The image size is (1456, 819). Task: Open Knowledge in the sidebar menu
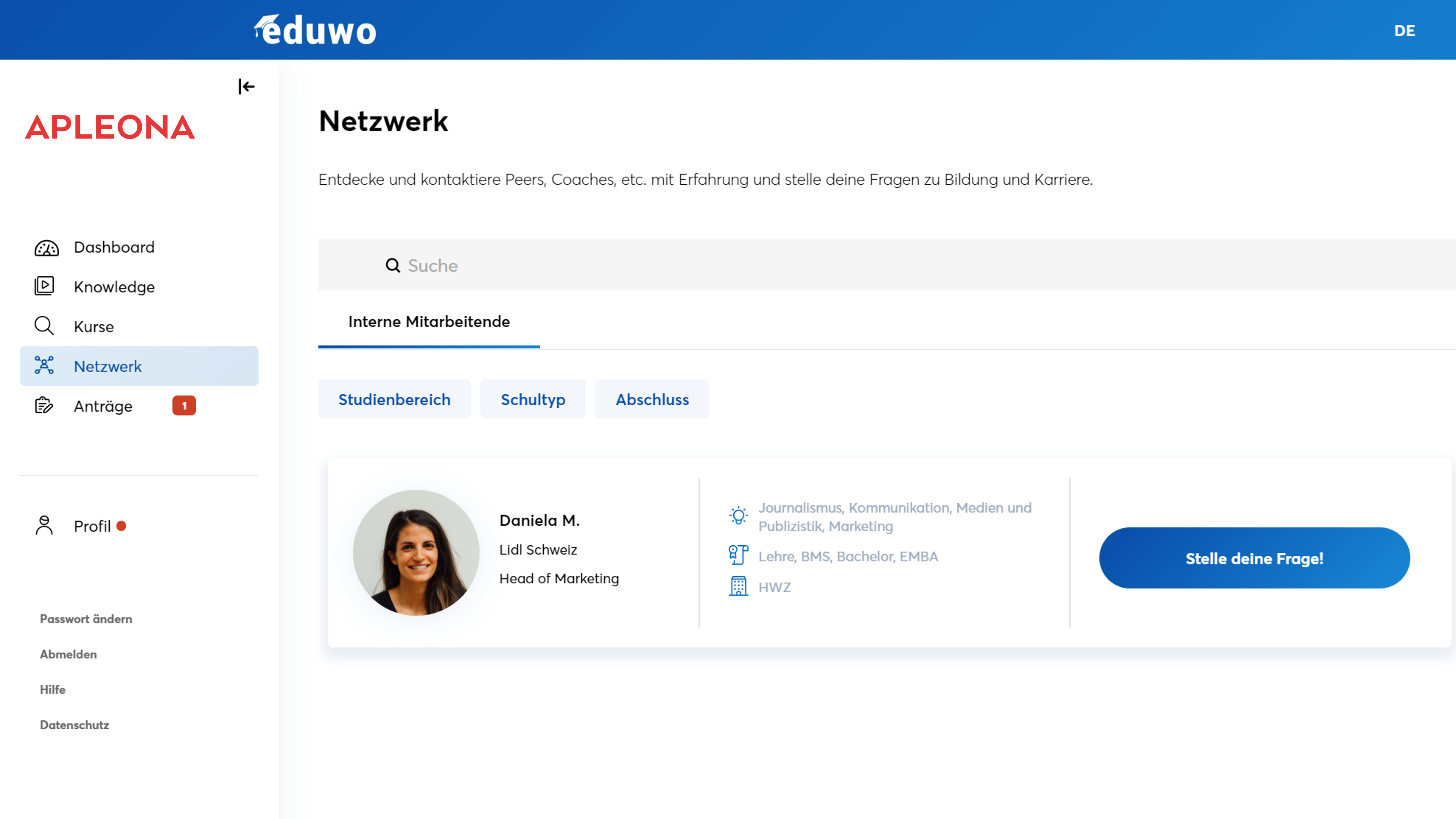(x=114, y=287)
